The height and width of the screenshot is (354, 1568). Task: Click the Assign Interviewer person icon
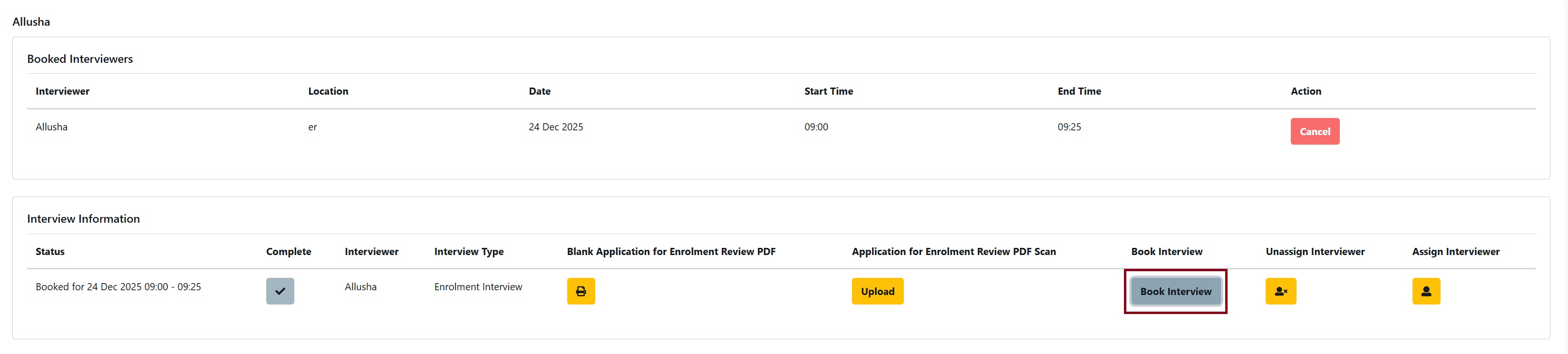(1425, 291)
